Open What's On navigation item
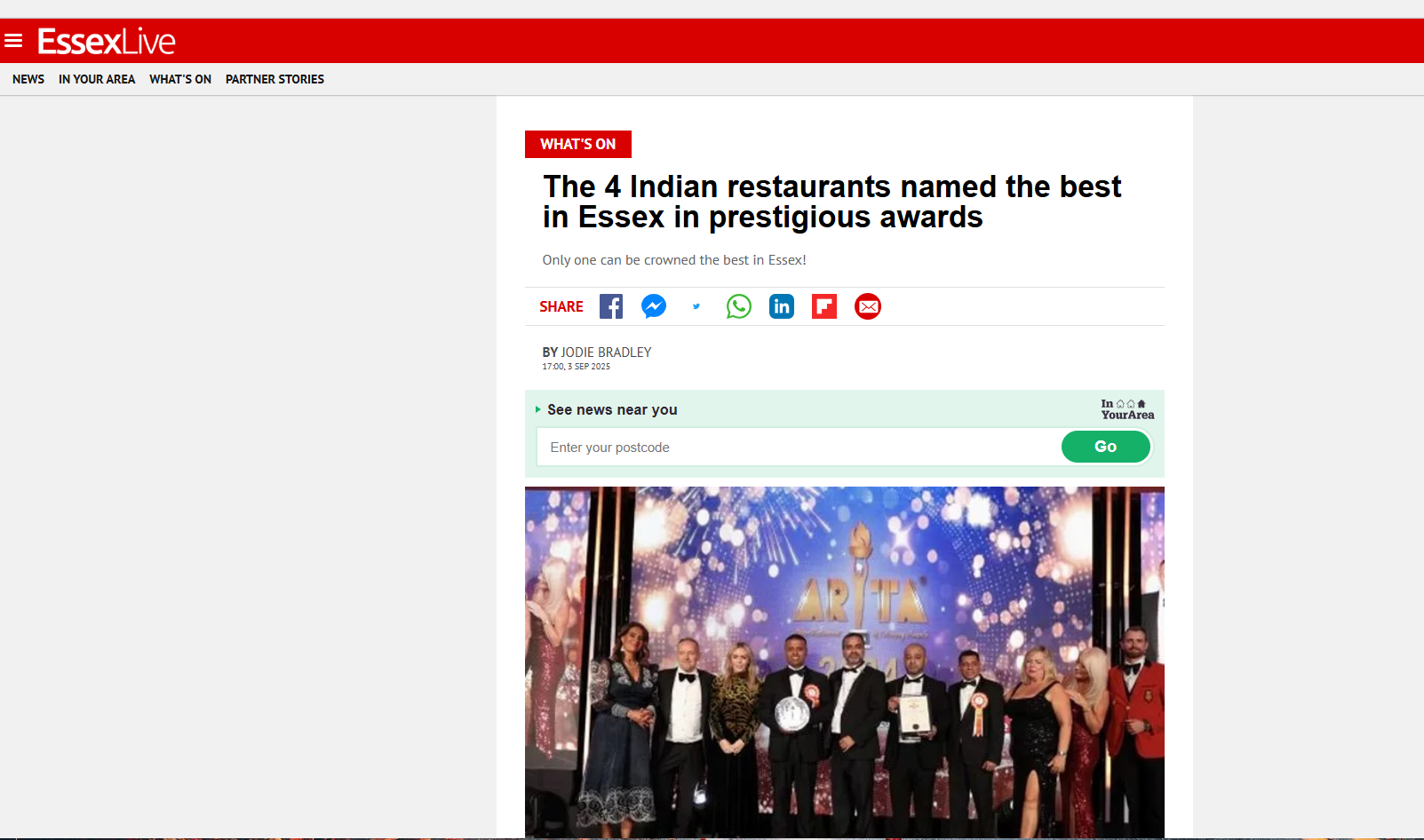This screenshot has width=1424, height=840. coord(180,79)
